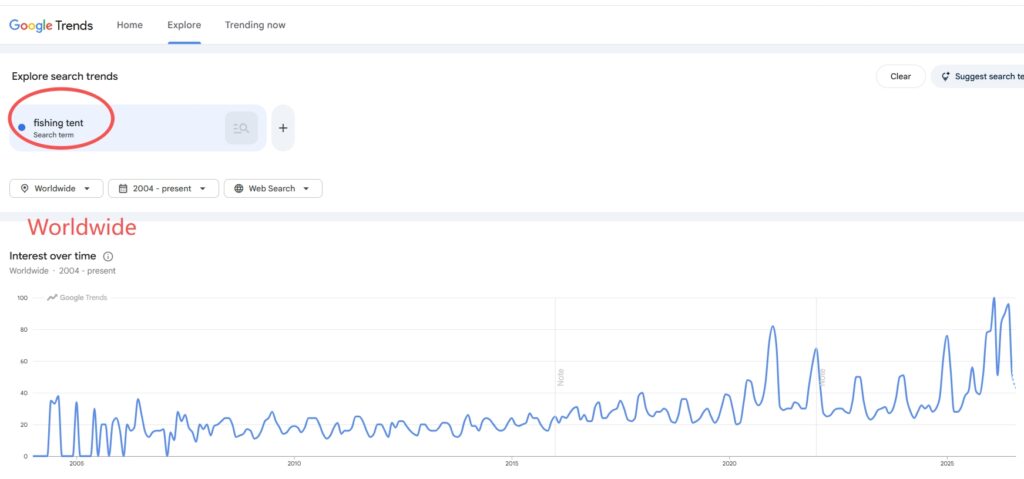The height and width of the screenshot is (479, 1024).
Task: Select the Explore tab
Action: 184,25
